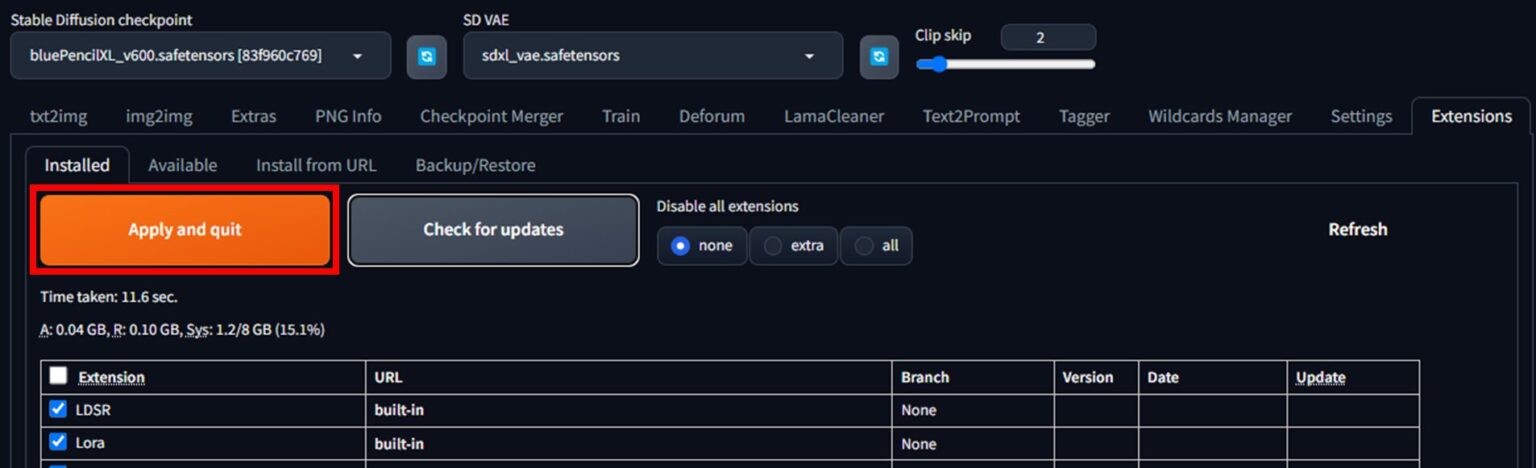This screenshot has width=1536, height=468.
Task: Select the 'all' disable extensions option
Action: (876, 246)
